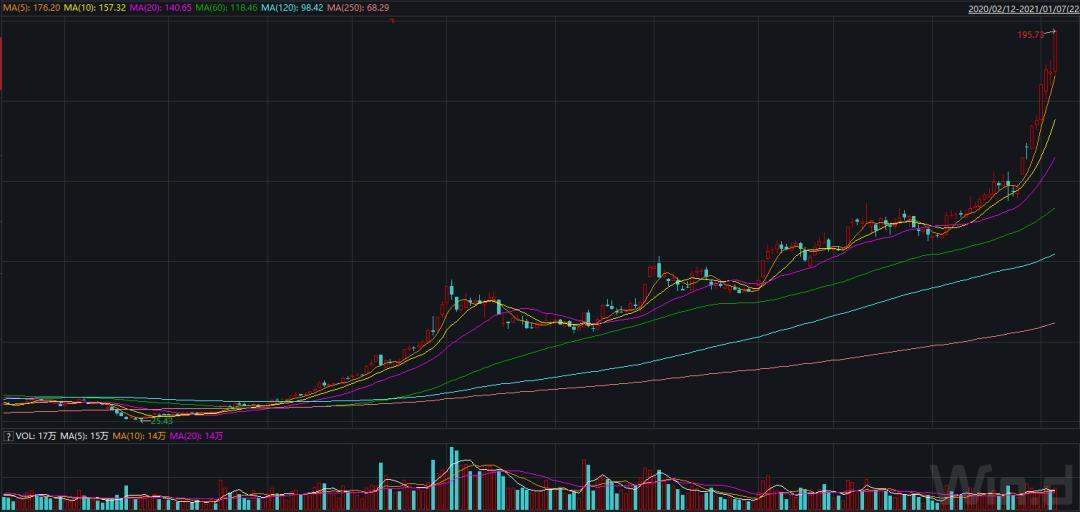Click the small red marker atop the chart
This screenshot has width=1080, height=512.
(391, 20)
